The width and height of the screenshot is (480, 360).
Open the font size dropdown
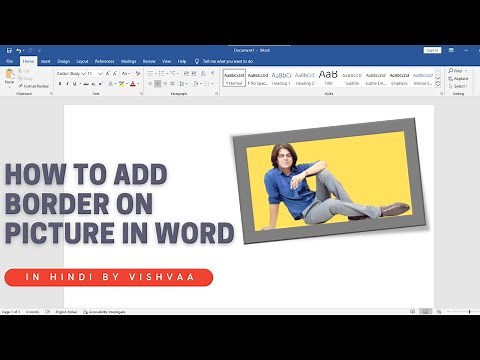(x=100, y=73)
